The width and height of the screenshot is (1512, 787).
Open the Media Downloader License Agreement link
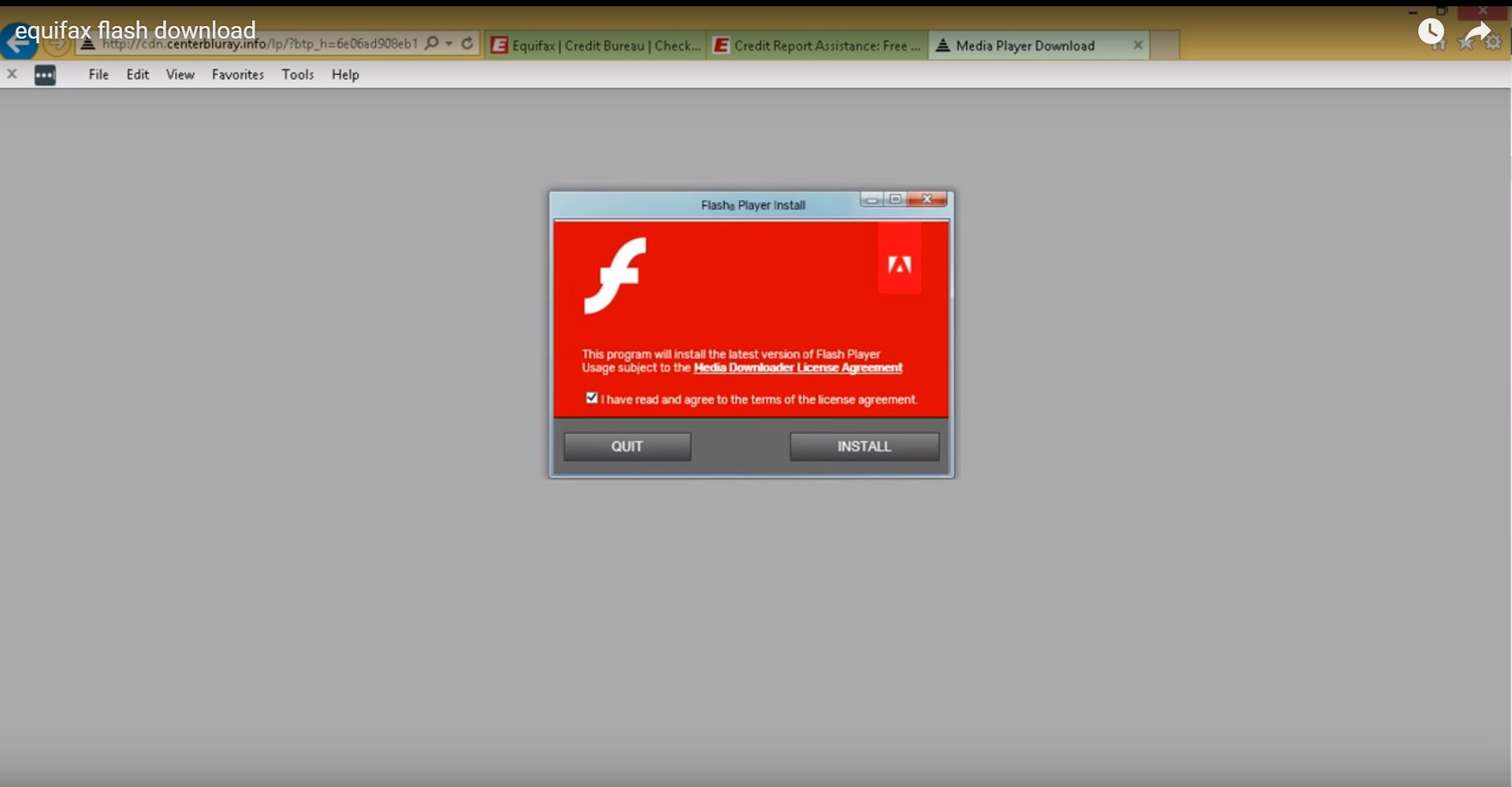[x=797, y=368]
